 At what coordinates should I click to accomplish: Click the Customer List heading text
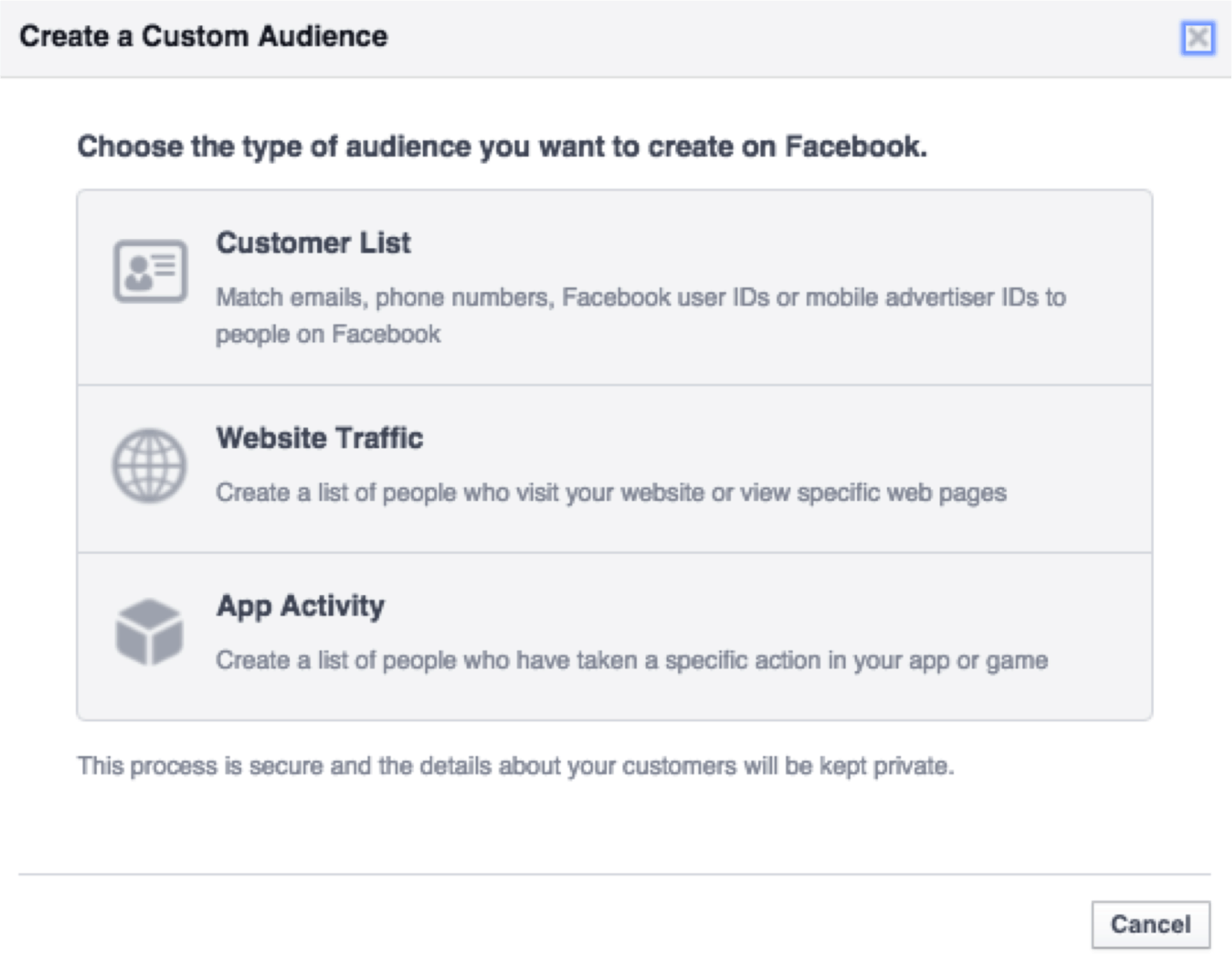point(314,242)
